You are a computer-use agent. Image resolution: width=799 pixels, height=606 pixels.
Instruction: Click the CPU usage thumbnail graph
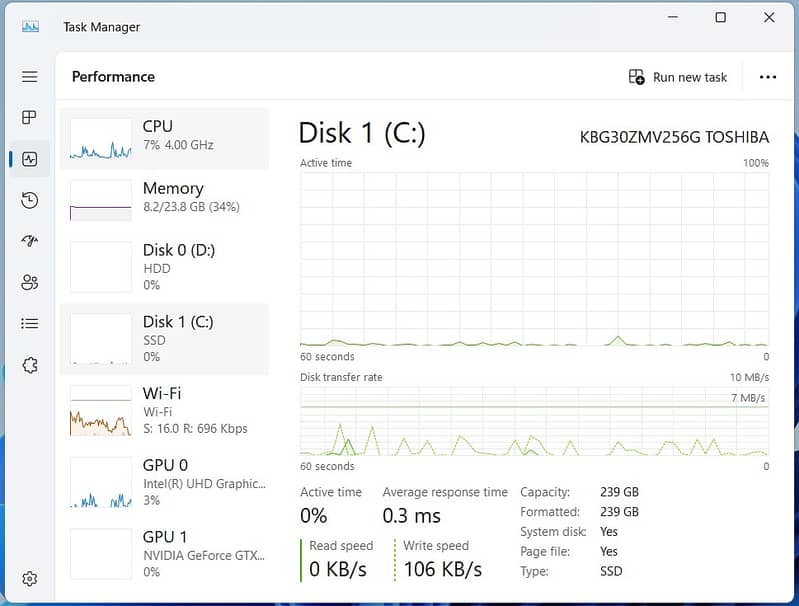coord(101,139)
